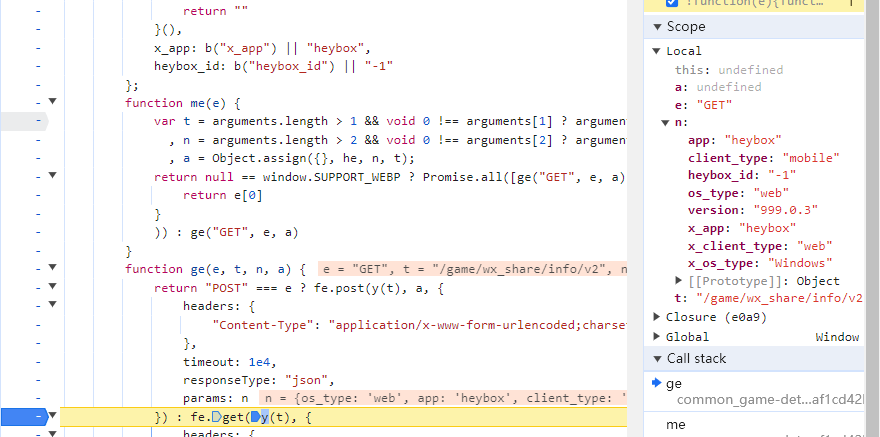Fold the 'function ge(e, t, n, a)' block
Screen dimensions: 880x437
tap(52, 268)
